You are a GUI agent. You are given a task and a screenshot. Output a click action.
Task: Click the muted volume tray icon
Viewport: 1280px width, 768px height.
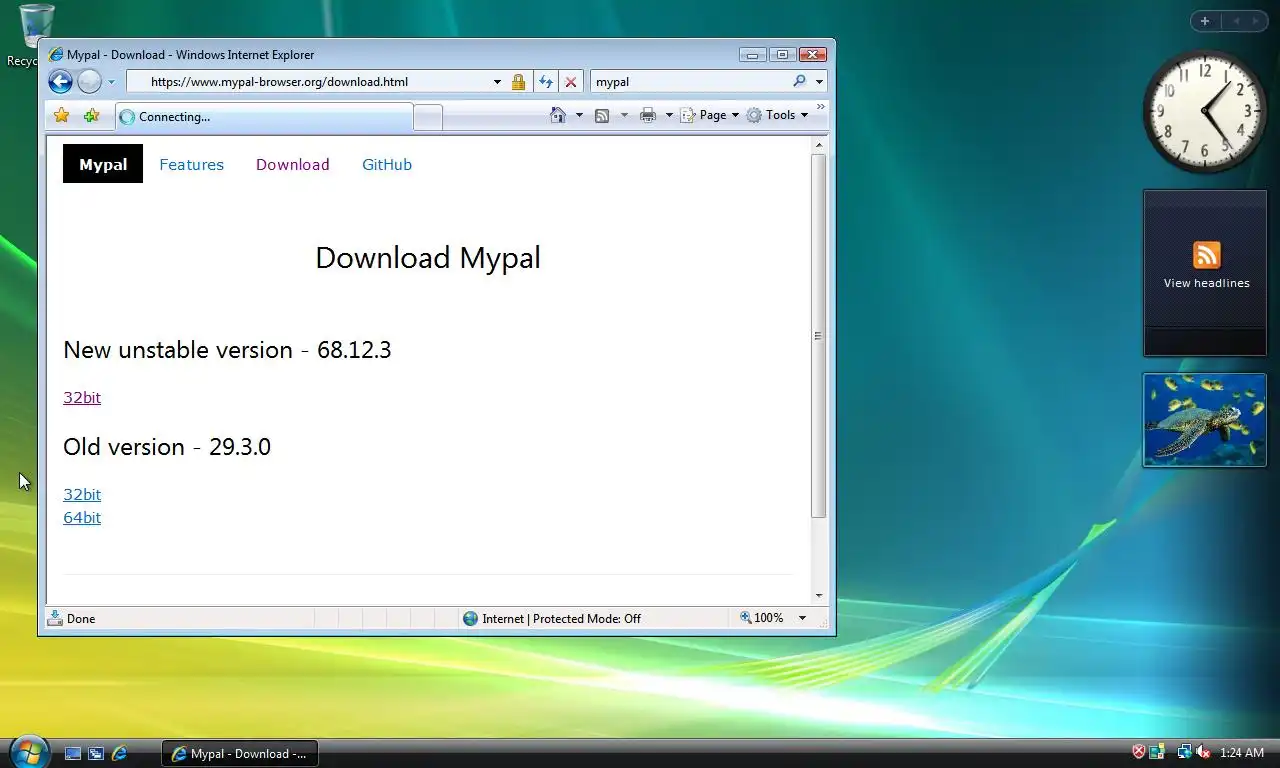click(1203, 752)
